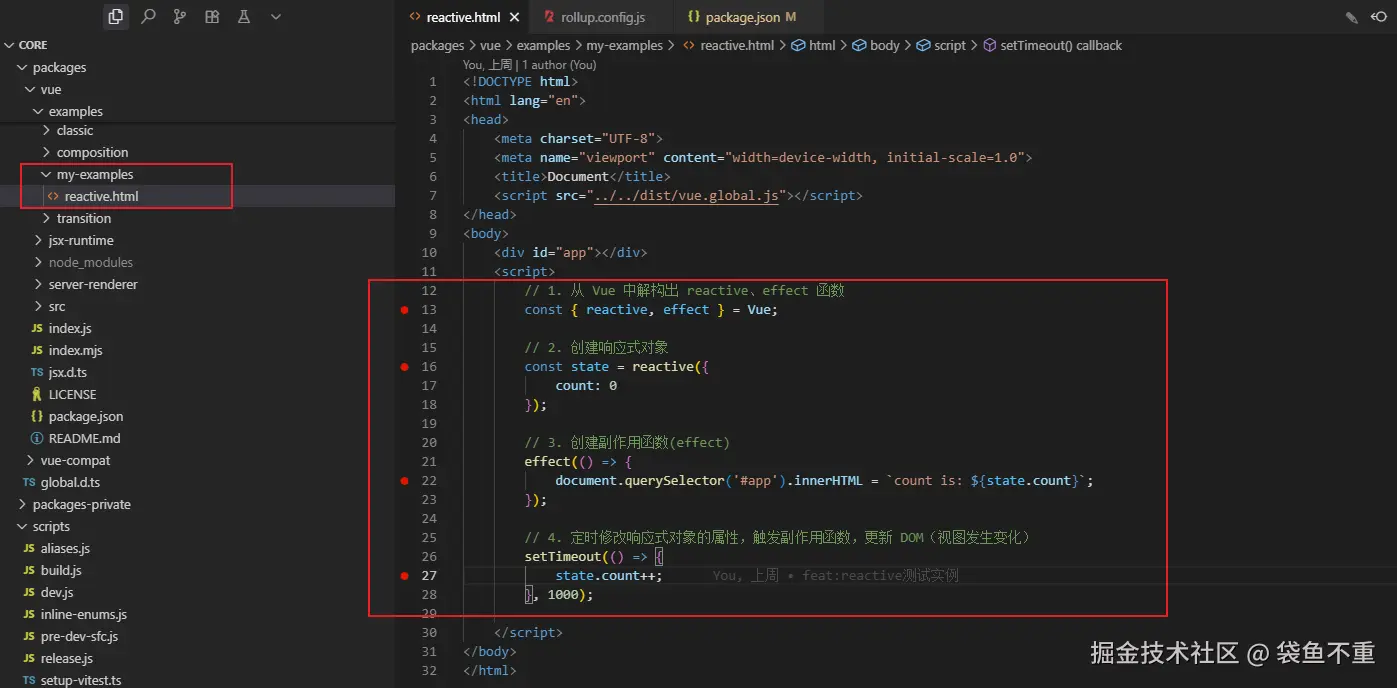Open the Explorer view icon
The image size is (1397, 688).
pos(116,17)
